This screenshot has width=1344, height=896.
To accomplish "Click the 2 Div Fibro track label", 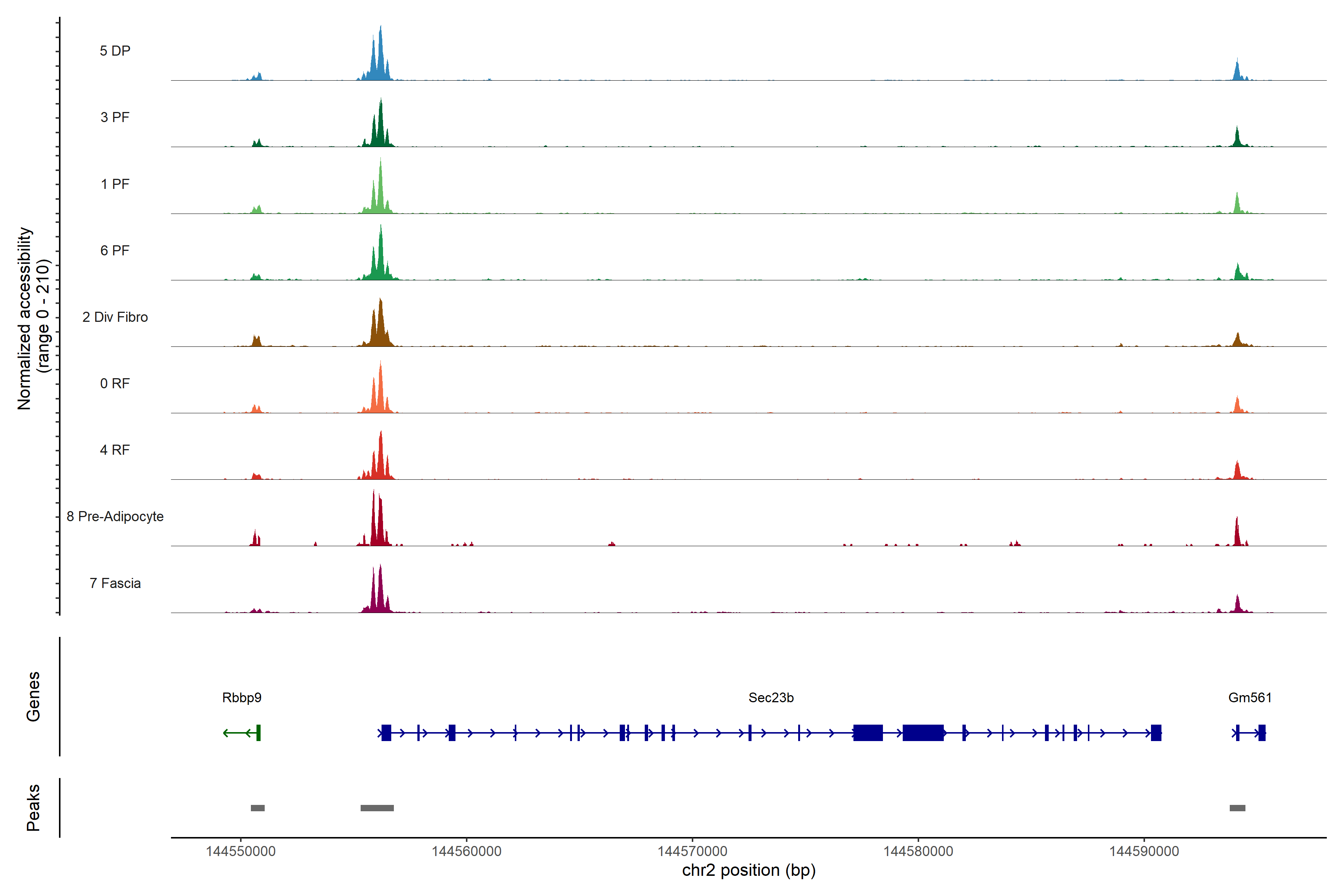I will pyautogui.click(x=115, y=317).
